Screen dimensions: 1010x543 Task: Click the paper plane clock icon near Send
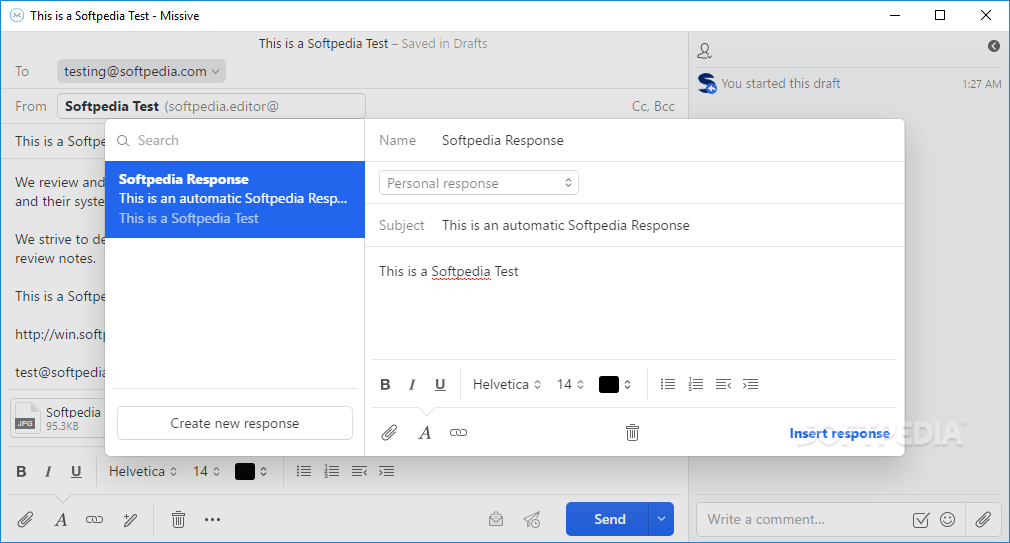tap(532, 519)
